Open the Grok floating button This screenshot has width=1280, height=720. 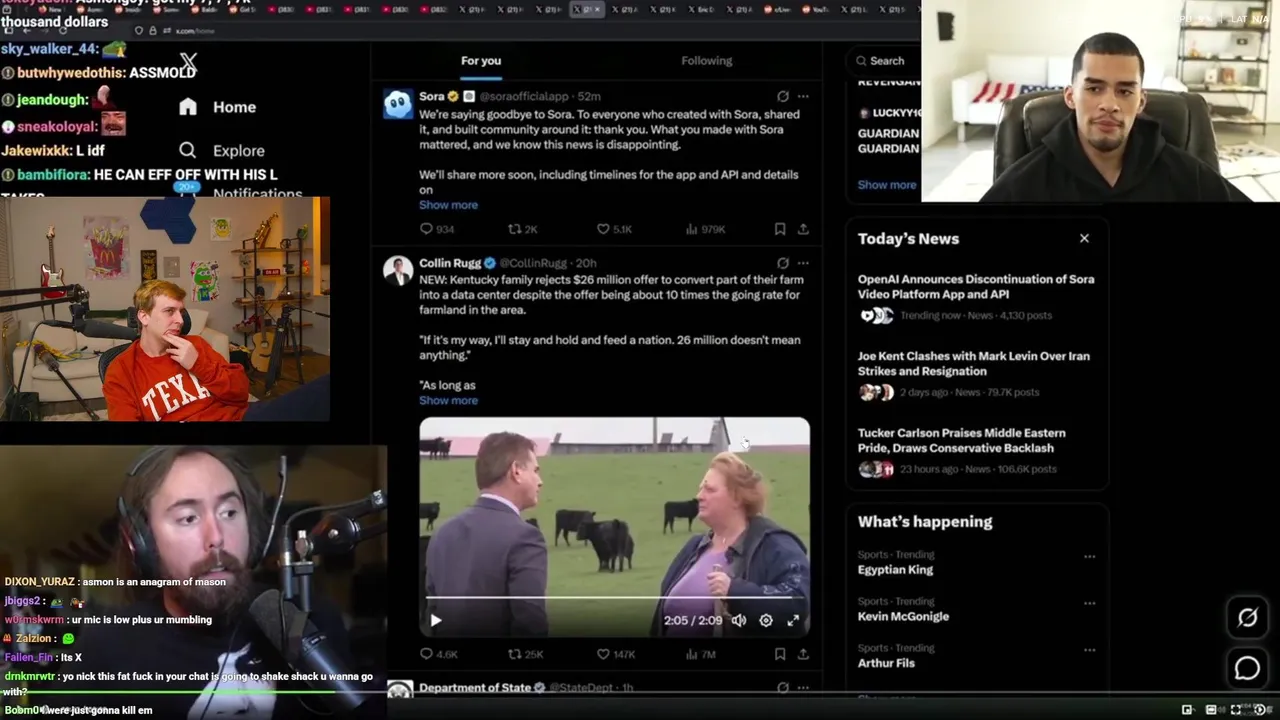1247,618
